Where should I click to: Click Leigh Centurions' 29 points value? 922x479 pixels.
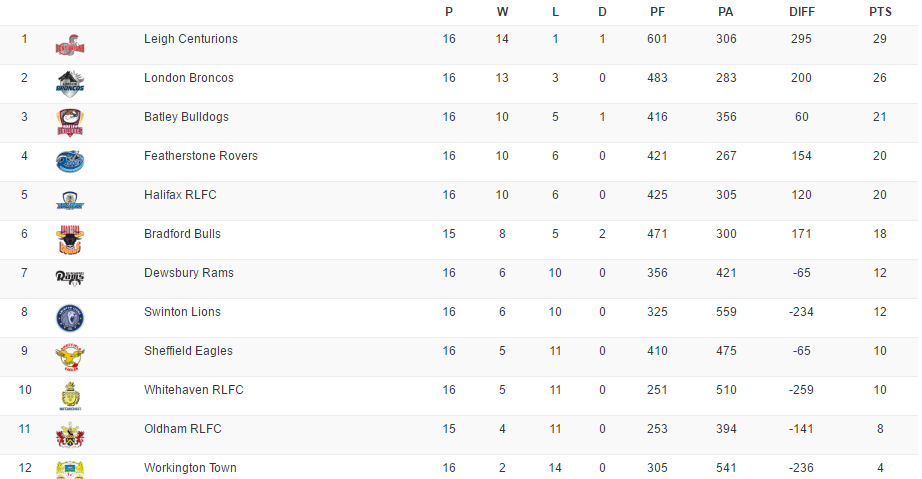(x=880, y=39)
